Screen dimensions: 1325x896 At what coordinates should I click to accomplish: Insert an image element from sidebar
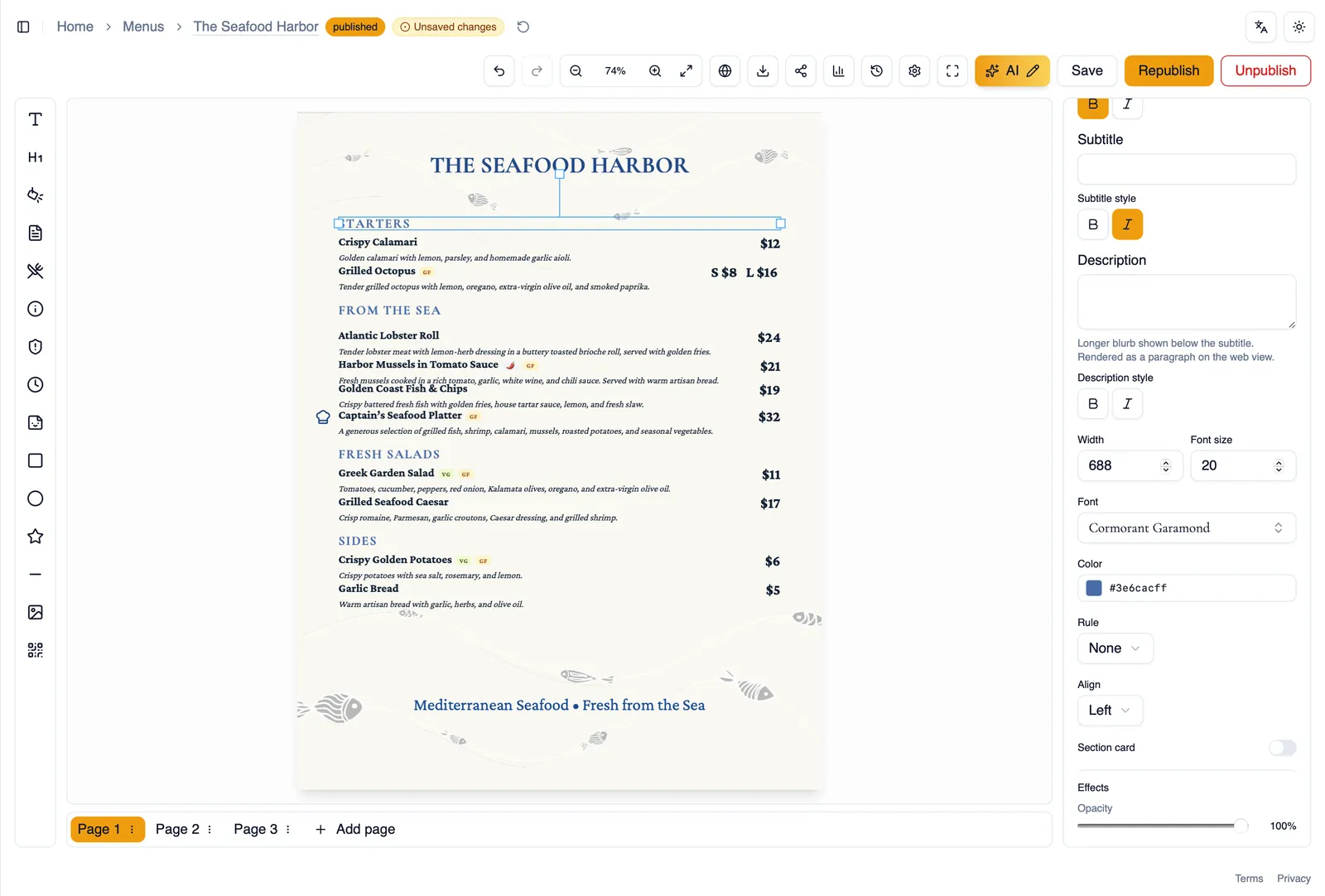35,612
